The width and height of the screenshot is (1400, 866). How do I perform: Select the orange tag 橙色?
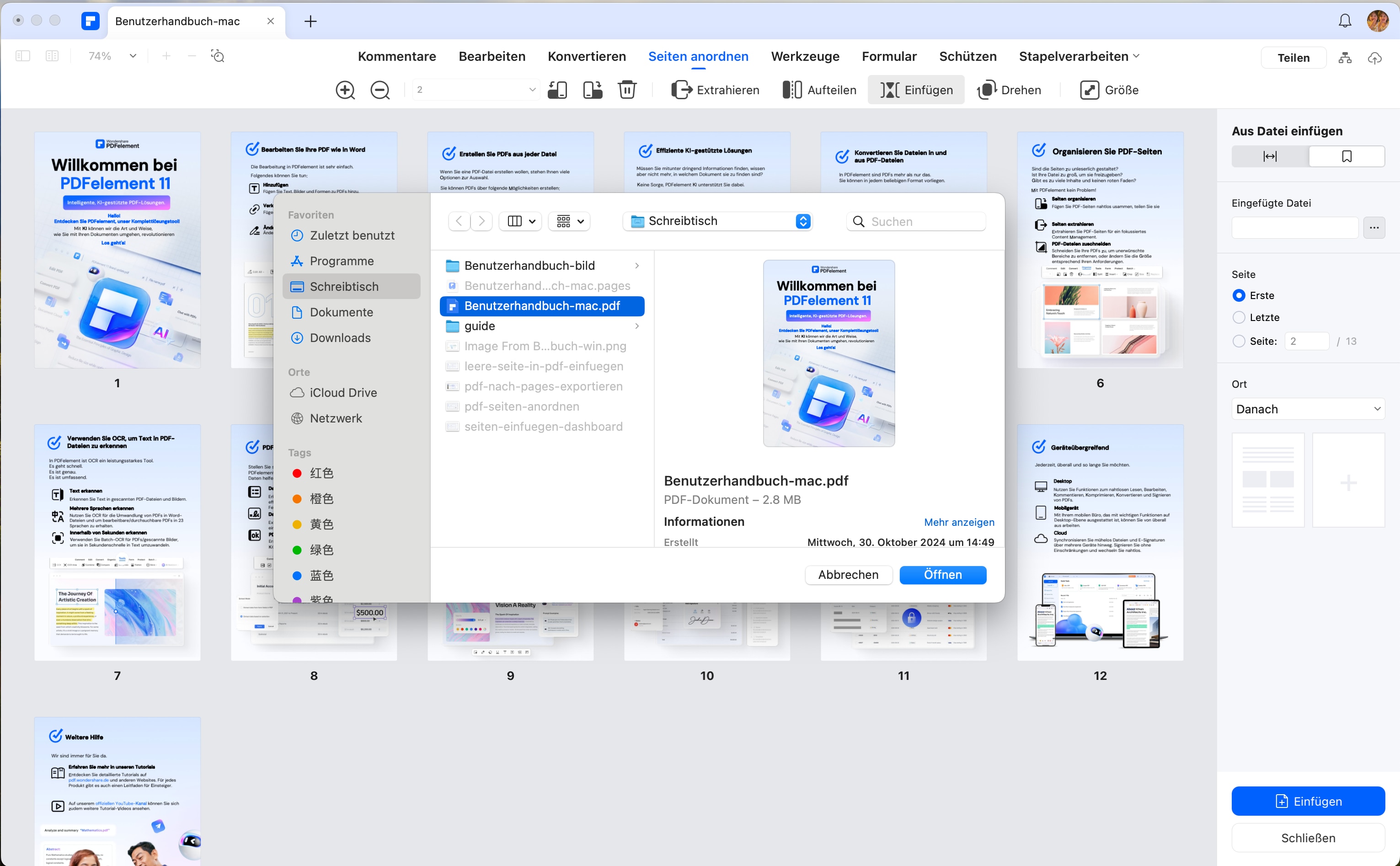click(x=312, y=499)
